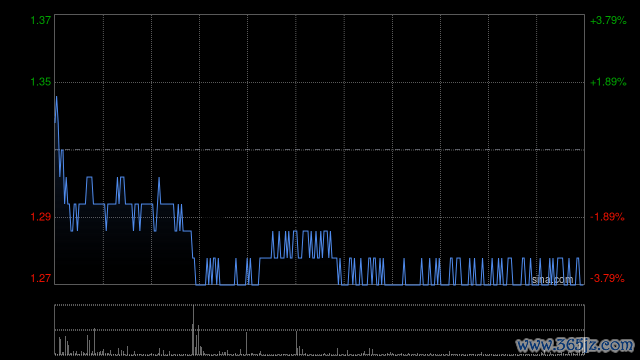Click the volume panel dotted midline

pyautogui.click(x=319, y=330)
